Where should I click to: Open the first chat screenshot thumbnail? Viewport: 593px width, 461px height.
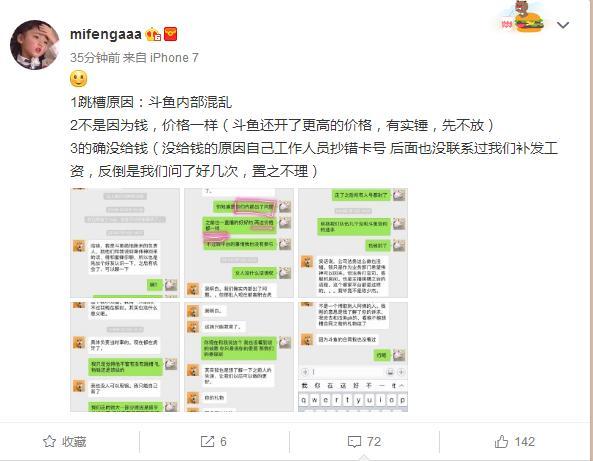point(125,243)
